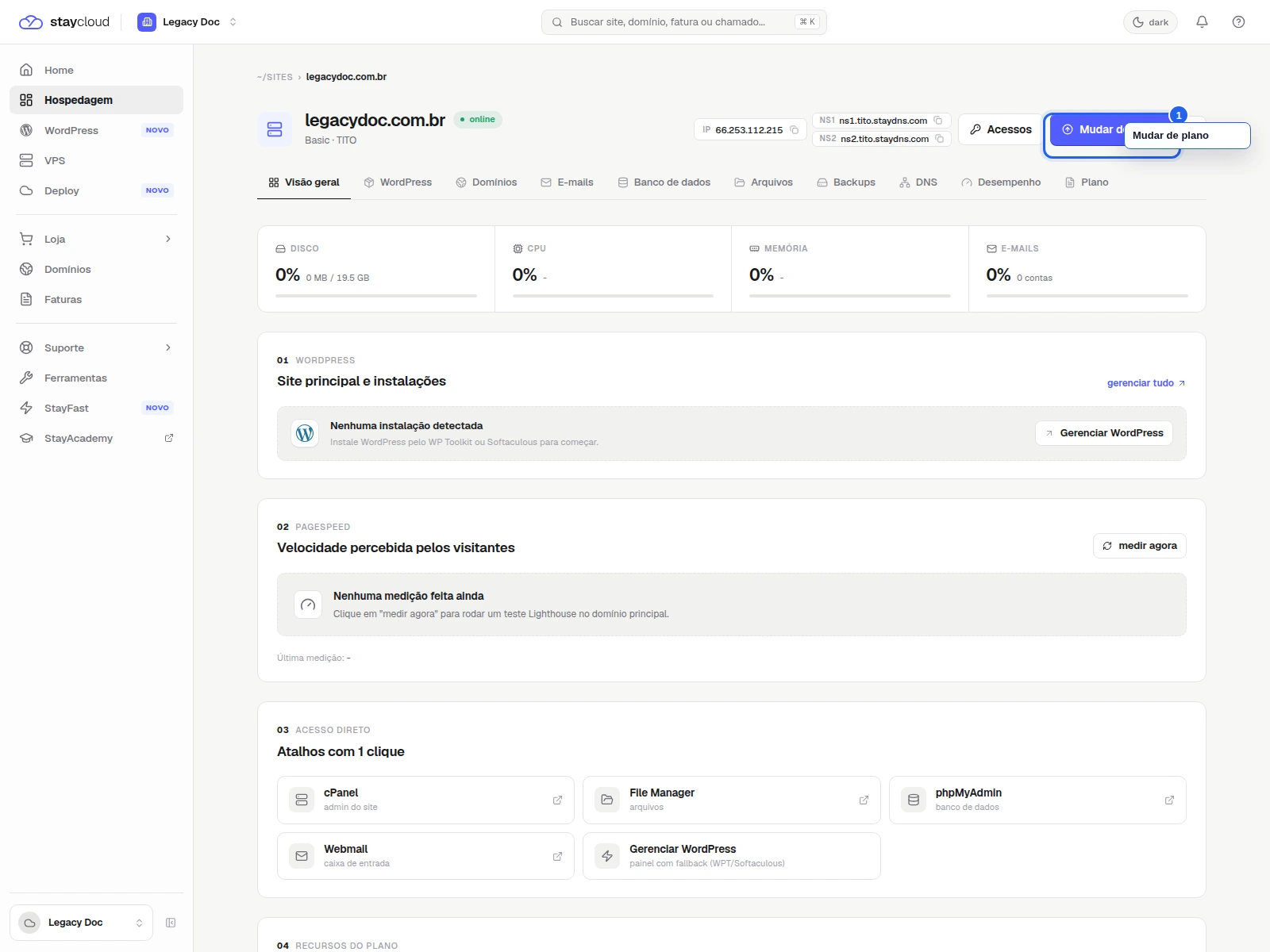
Task: Click the CPU usage progress bar
Action: coord(613,296)
